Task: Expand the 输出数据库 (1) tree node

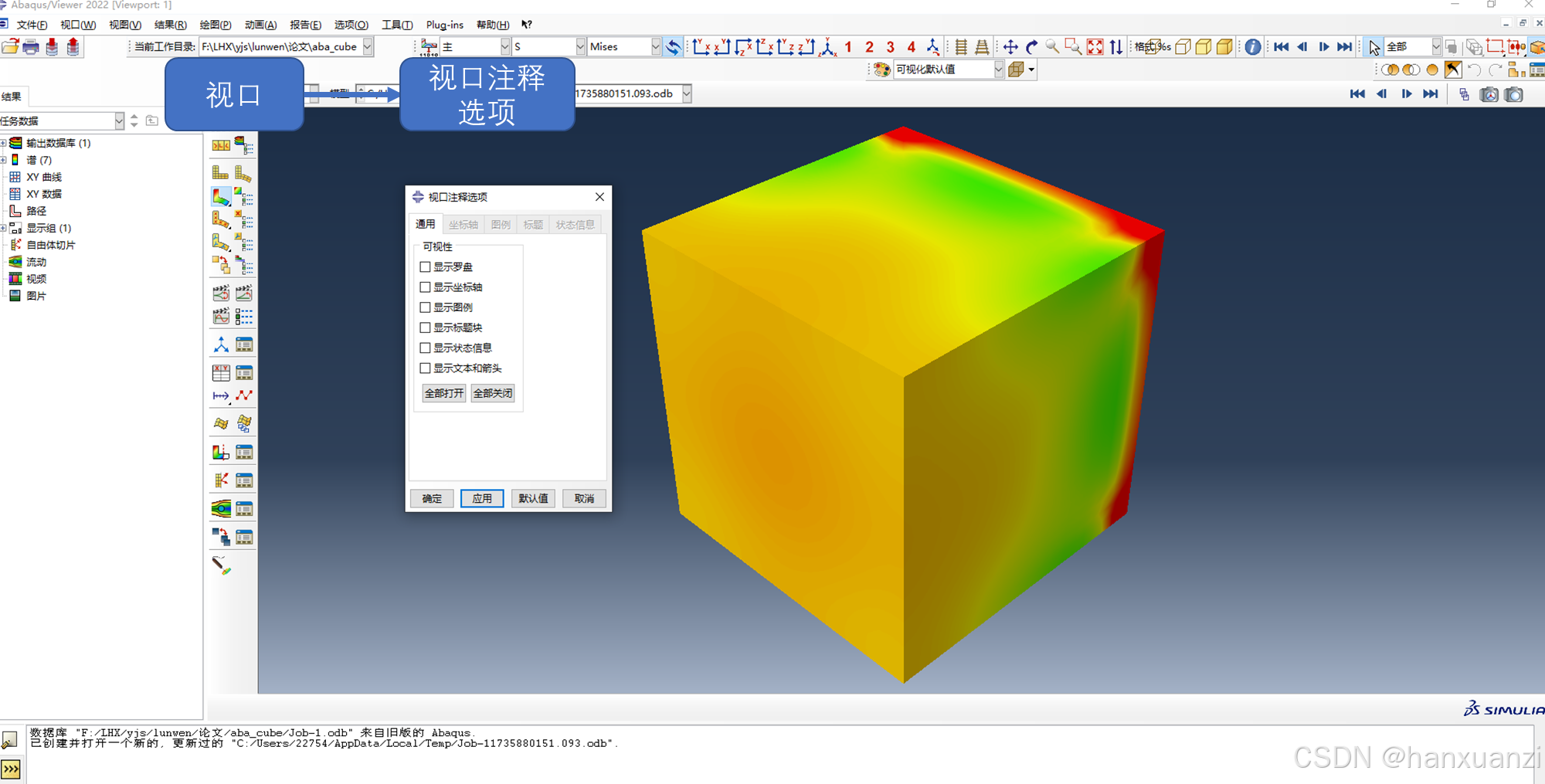Action: pyautogui.click(x=3, y=143)
